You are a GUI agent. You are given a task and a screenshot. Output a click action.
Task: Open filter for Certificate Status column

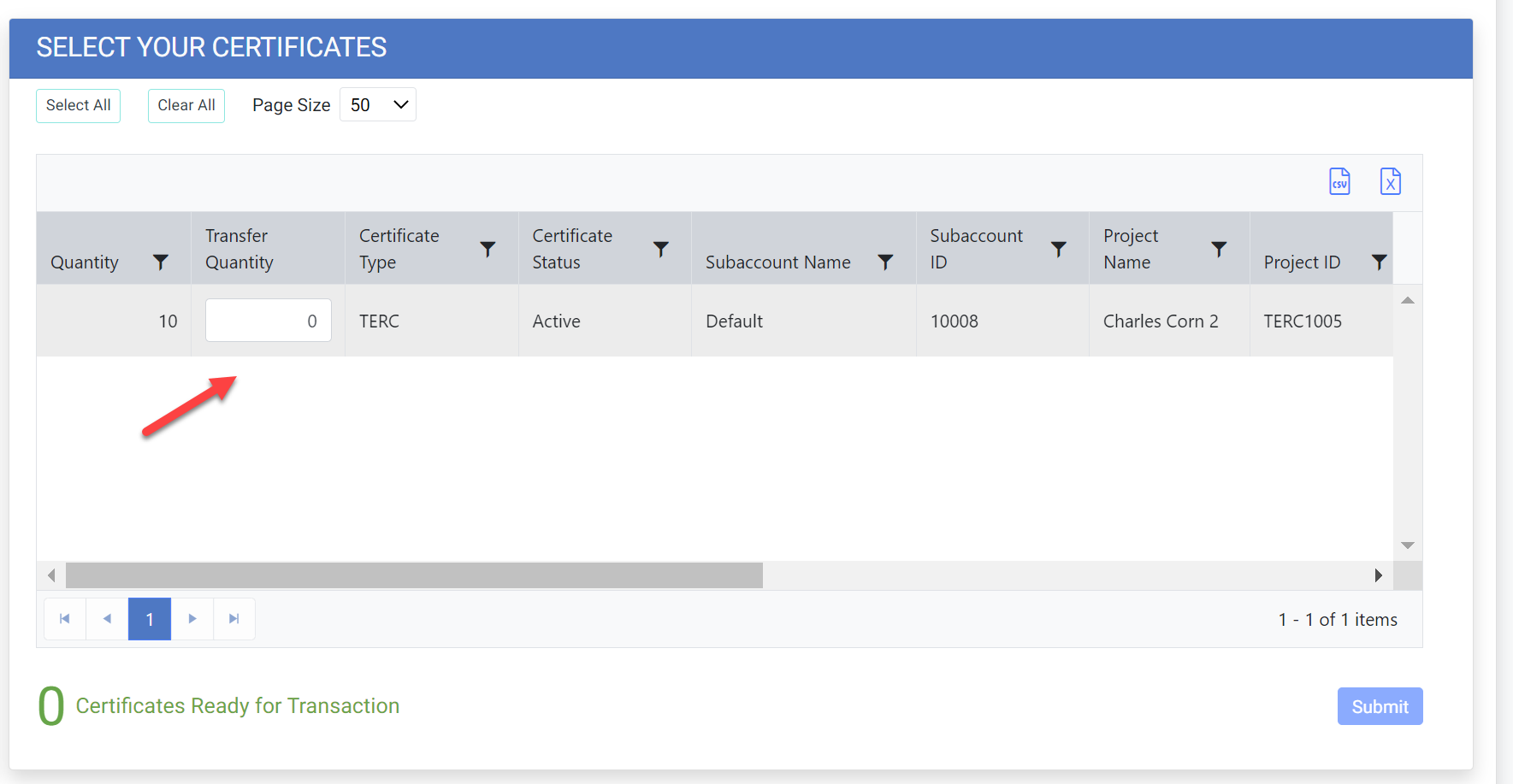(x=660, y=249)
